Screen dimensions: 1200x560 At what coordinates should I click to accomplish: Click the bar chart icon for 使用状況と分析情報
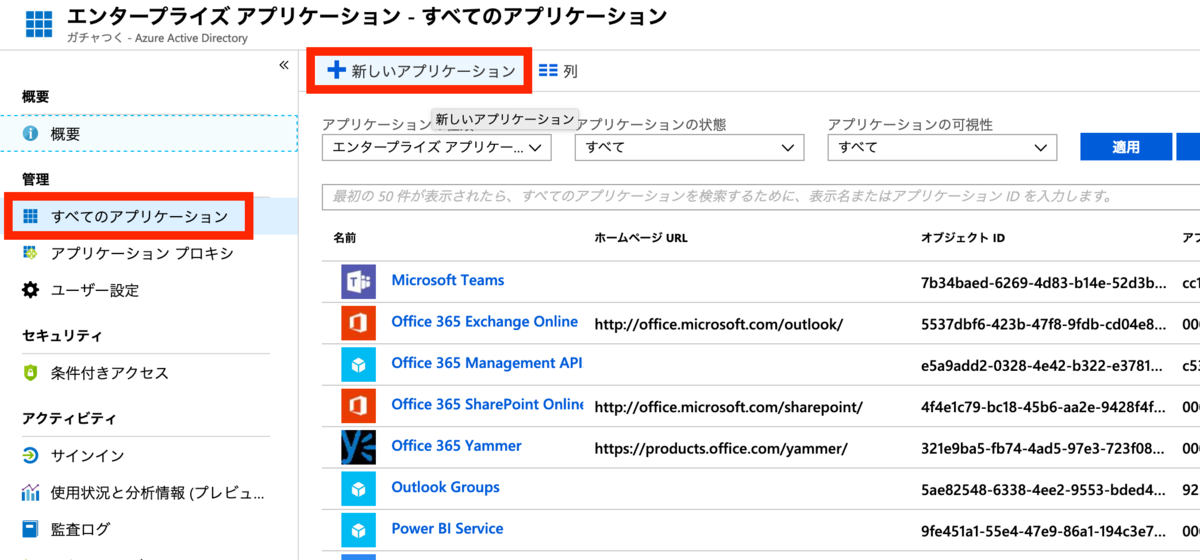(x=31, y=493)
